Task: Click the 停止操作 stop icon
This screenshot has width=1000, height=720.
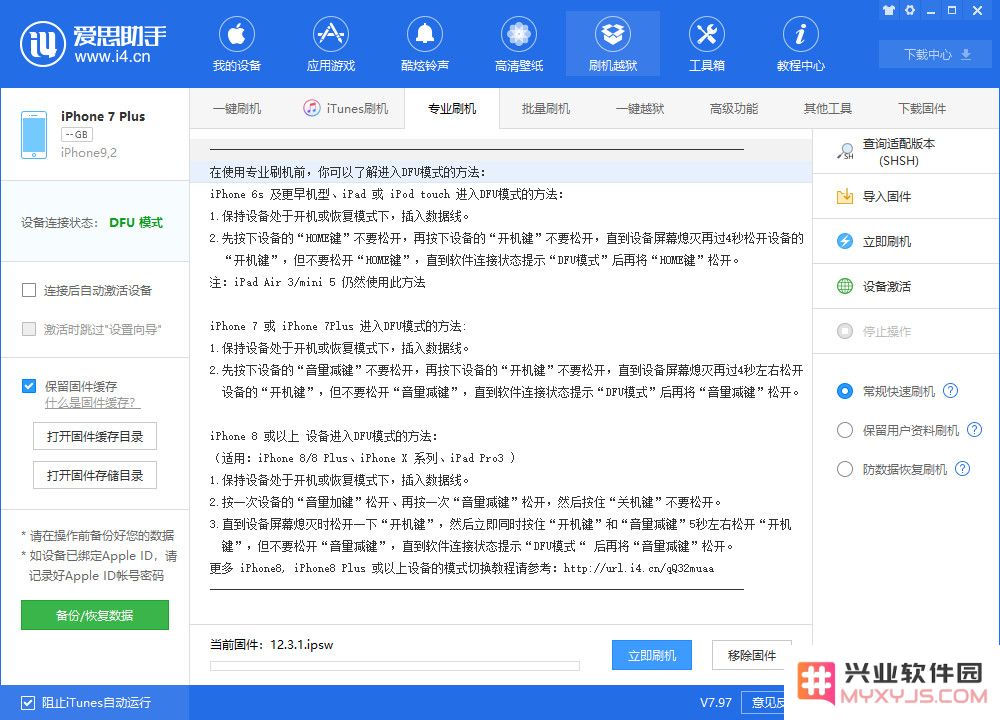Action: (845, 331)
